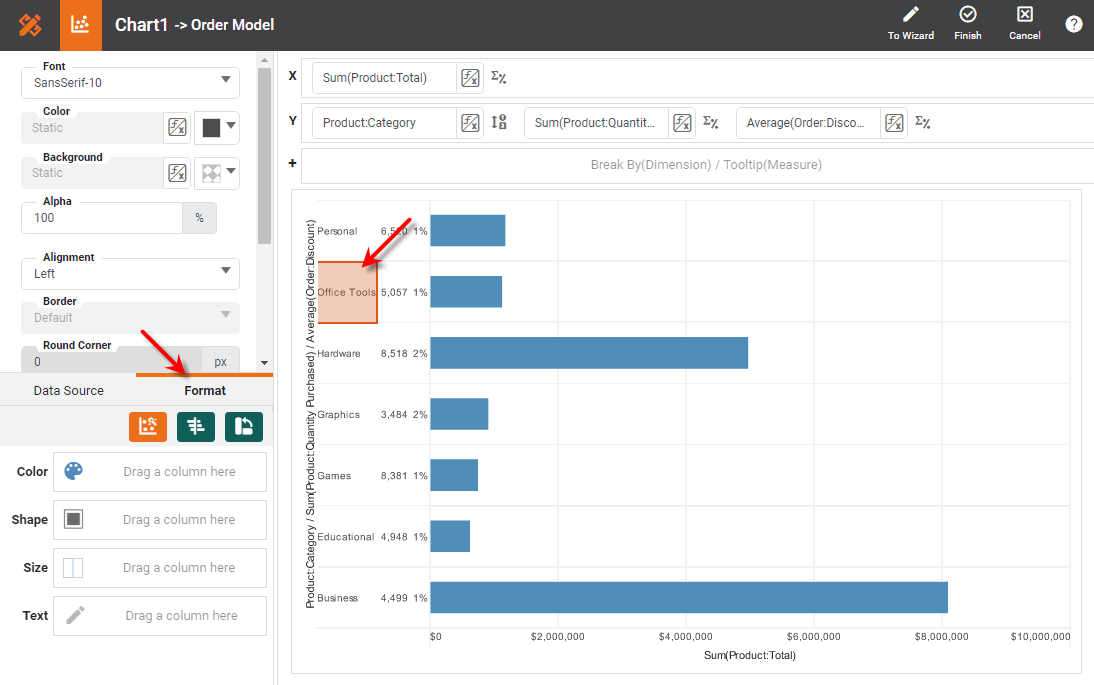Screen dimensions: 1094x685
Task: Switch to the Data Source tab
Action: coord(68,391)
